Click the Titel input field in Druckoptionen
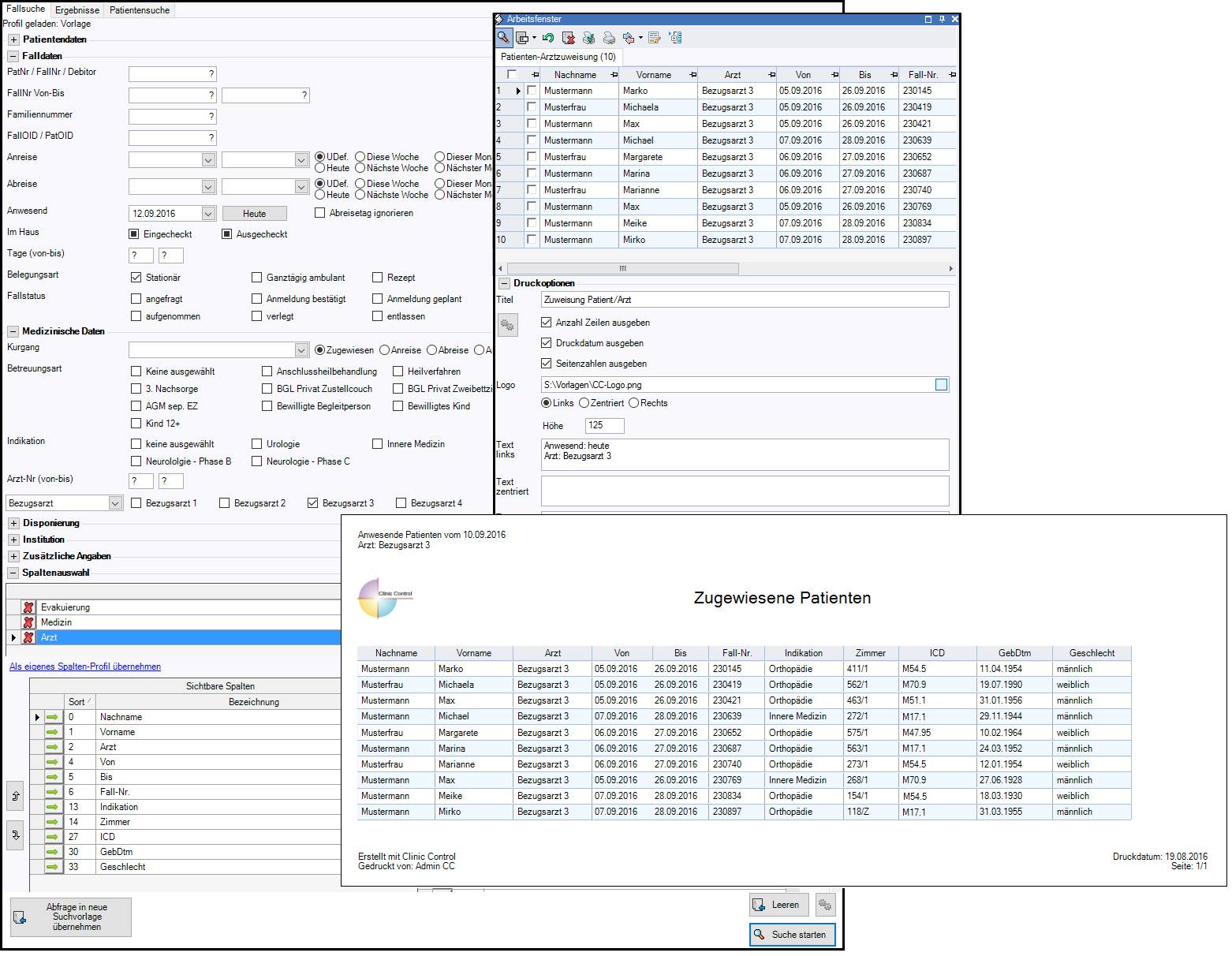This screenshot has width=1232, height=956. point(745,300)
